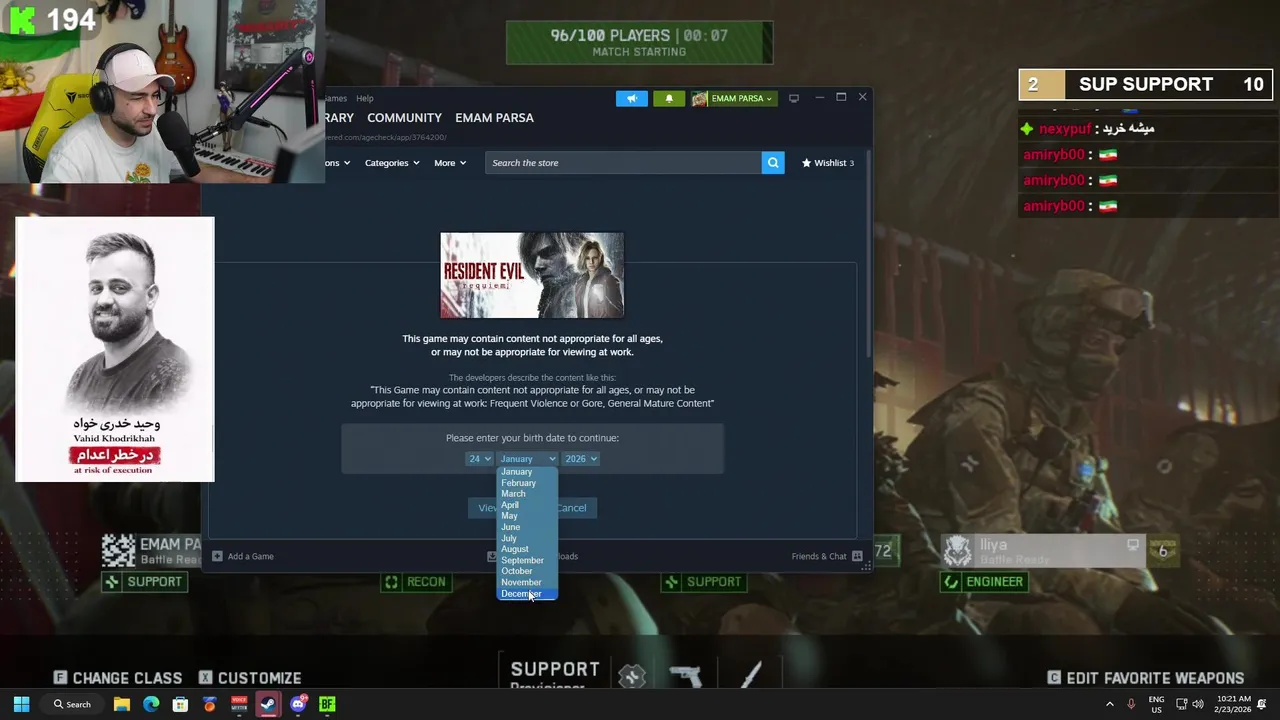Click the Battlefield BF taskbar icon
Image resolution: width=1280 pixels, height=720 pixels.
pos(327,704)
